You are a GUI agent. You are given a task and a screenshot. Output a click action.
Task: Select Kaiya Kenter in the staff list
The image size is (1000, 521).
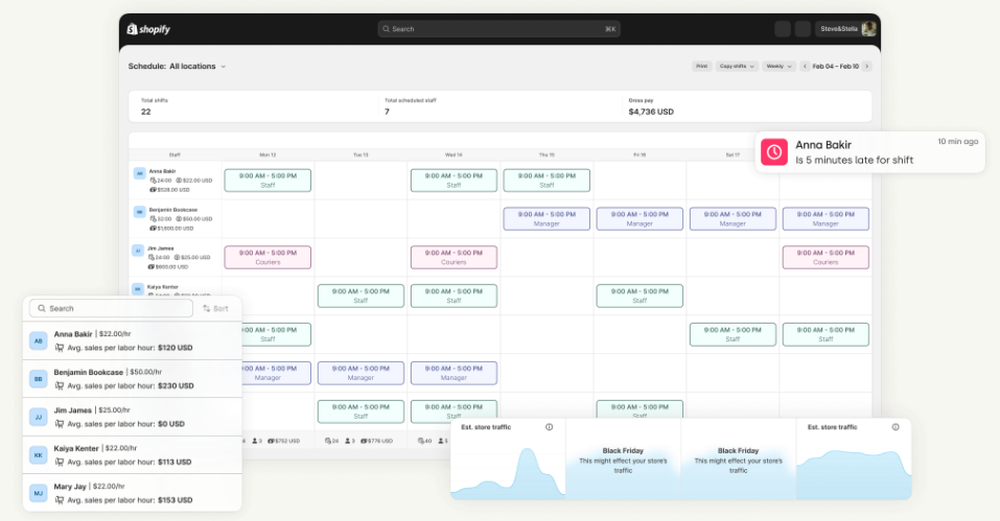click(133, 455)
